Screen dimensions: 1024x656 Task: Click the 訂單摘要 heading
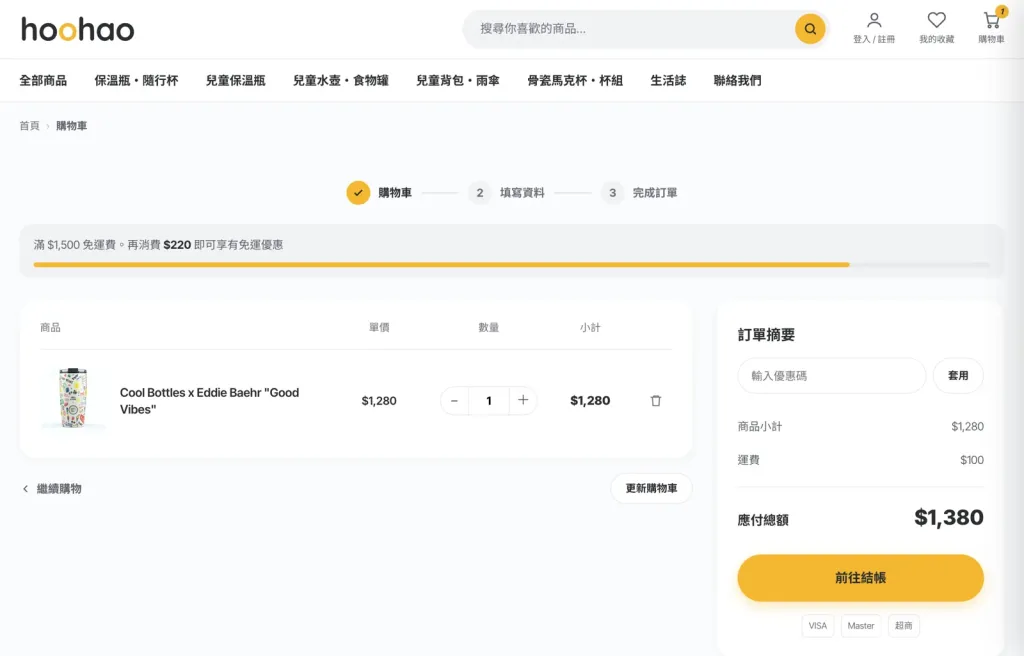click(x=766, y=335)
